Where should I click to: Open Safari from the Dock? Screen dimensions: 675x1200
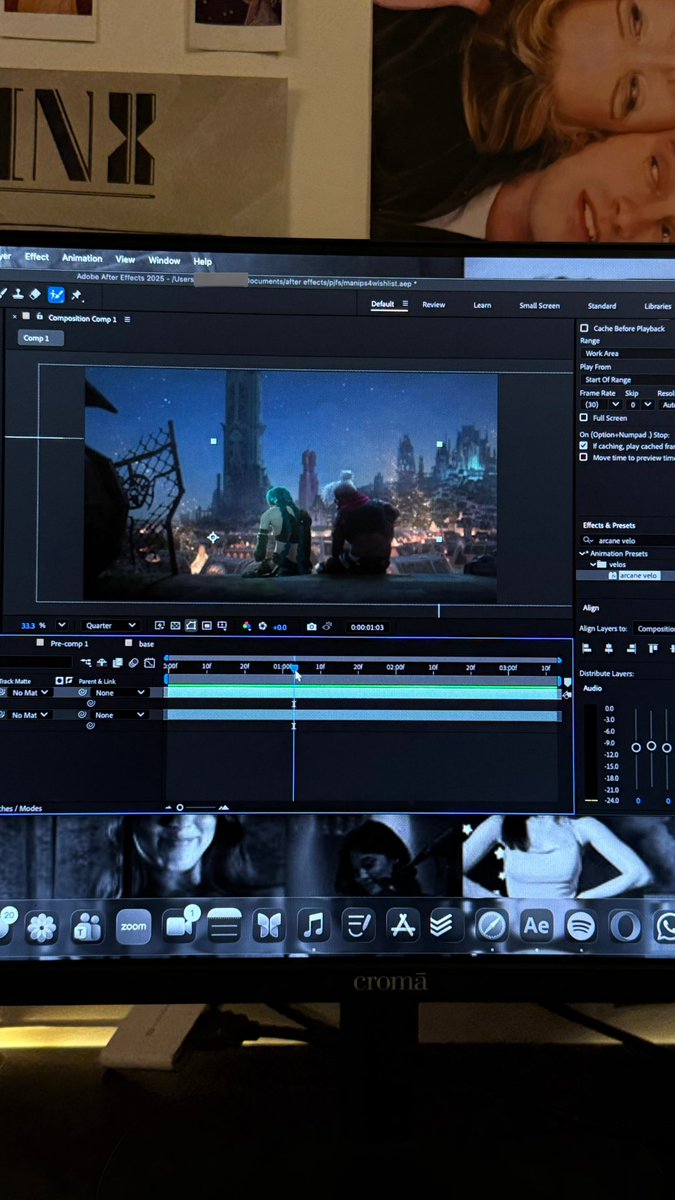tap(491, 926)
